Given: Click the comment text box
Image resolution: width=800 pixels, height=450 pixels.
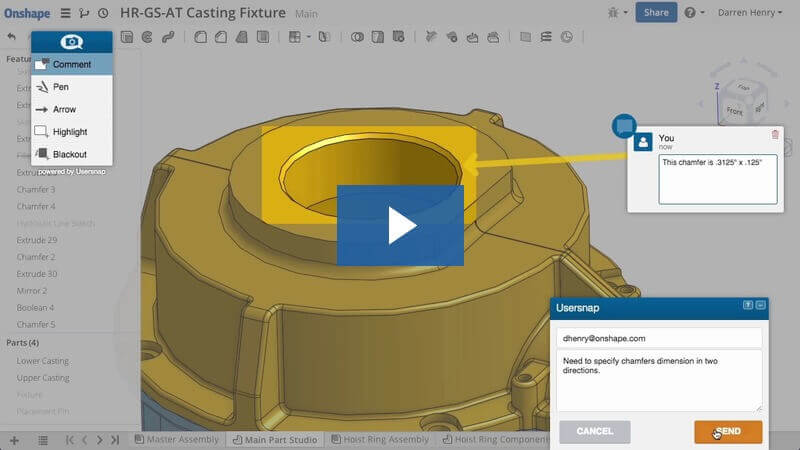Looking at the screenshot, I should pos(718,179).
